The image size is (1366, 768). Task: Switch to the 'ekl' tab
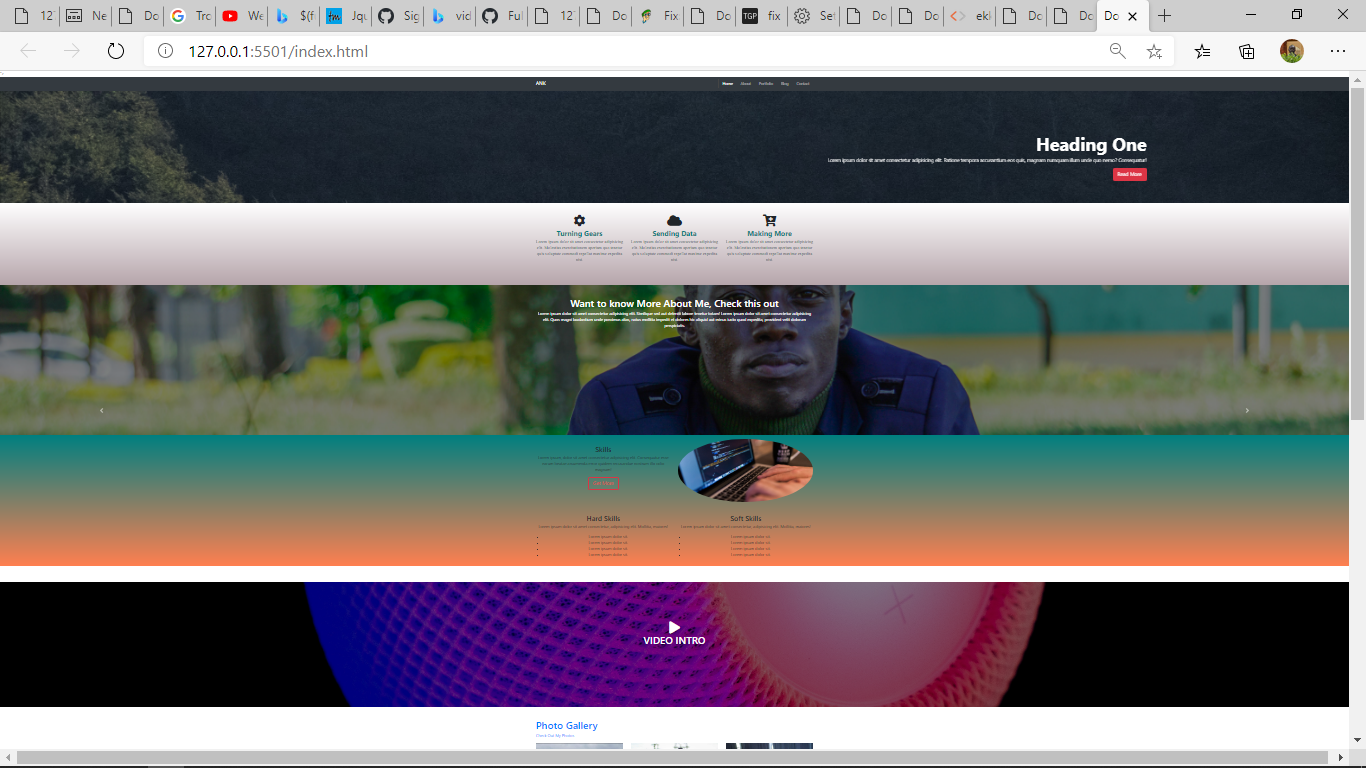(970, 16)
